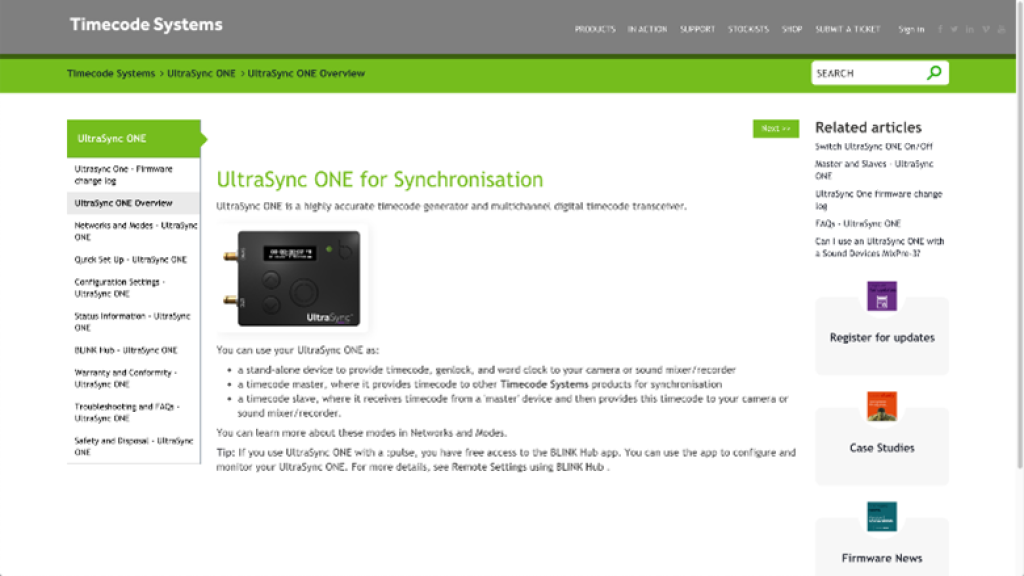Click the Timecode Systems breadcrumb link
The image size is (1024, 576).
click(111, 73)
